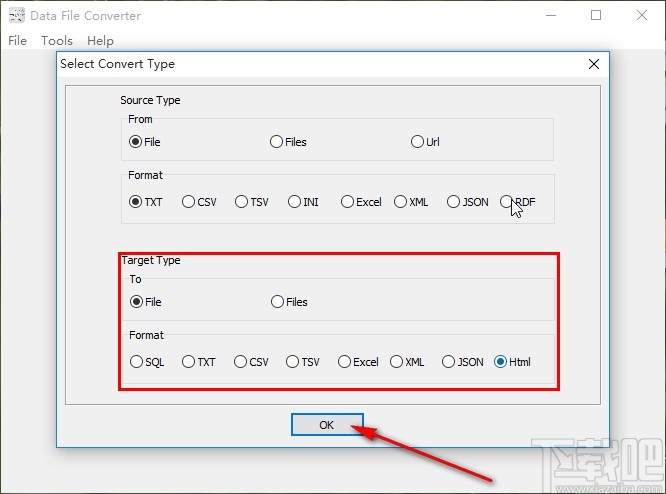Choose INI as source format

coord(303,202)
